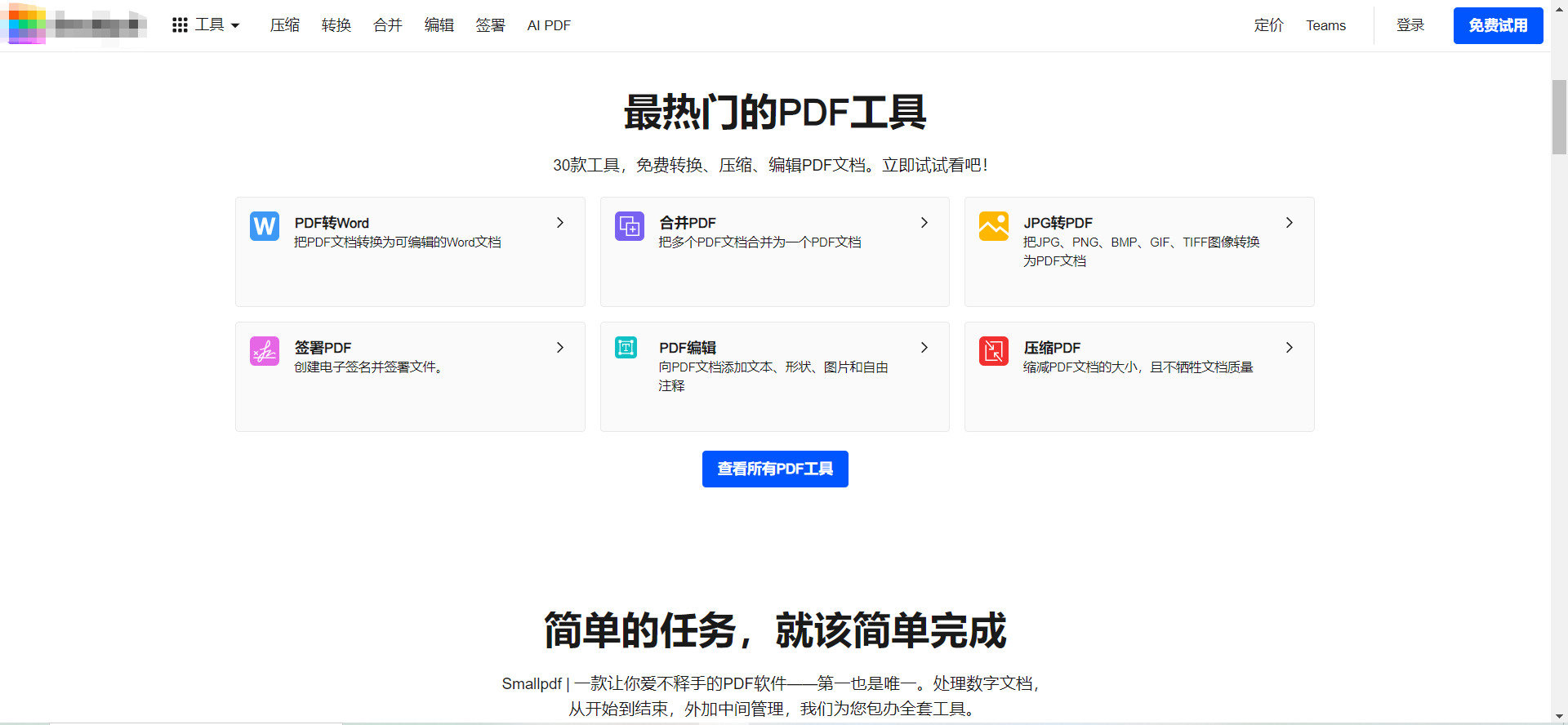The height and width of the screenshot is (725, 1568).
Task: Click the teal PDF编辑 icon
Action: click(x=626, y=348)
